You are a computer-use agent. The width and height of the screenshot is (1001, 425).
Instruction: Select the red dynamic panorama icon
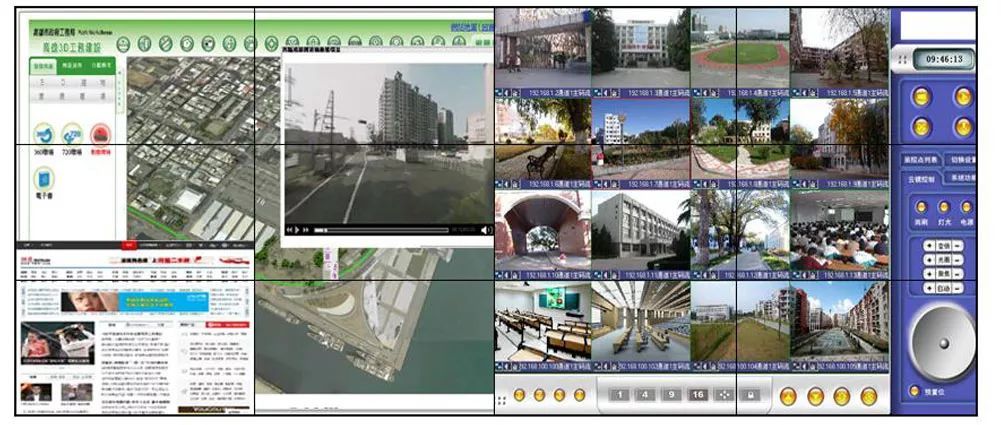click(101, 134)
